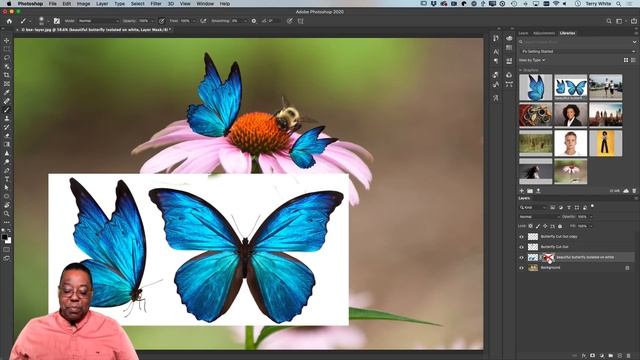This screenshot has height=360, width=640.
Task: Select the Hand tool
Action: 7,205
